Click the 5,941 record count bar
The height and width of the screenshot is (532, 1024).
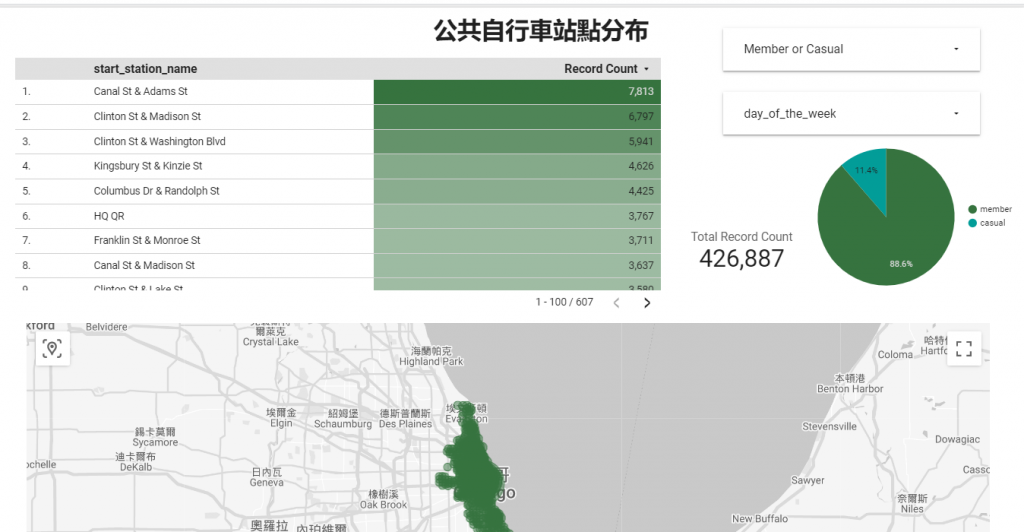(517, 141)
